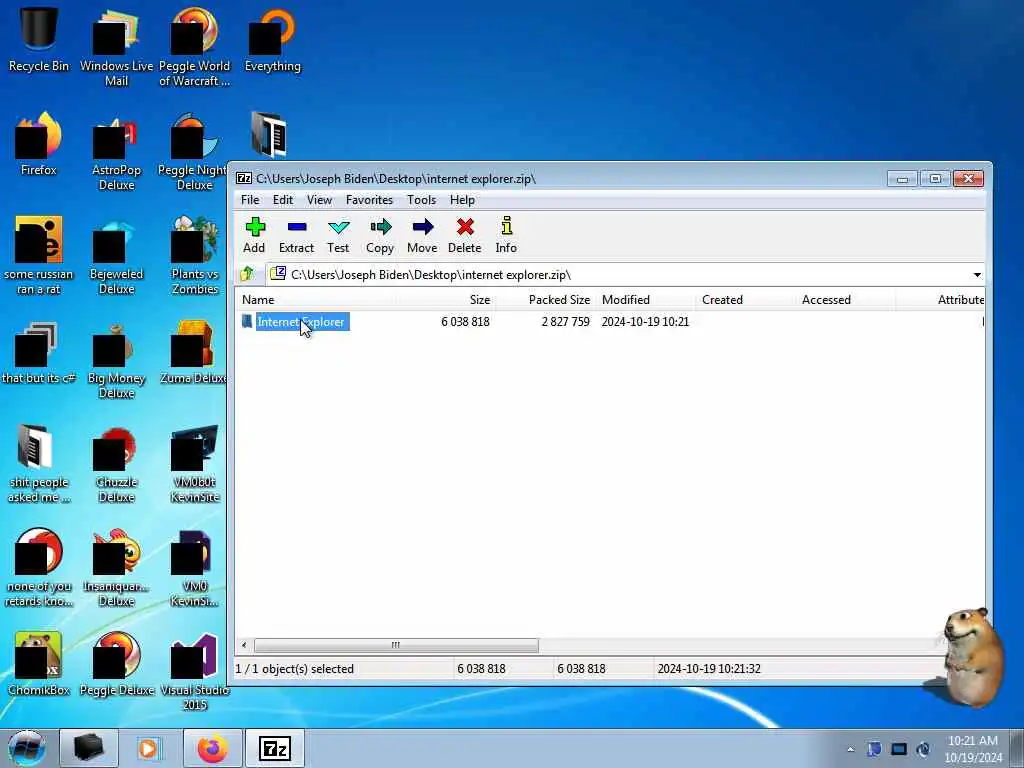
Task: Expand the address path dropdown arrow
Action: (x=977, y=275)
